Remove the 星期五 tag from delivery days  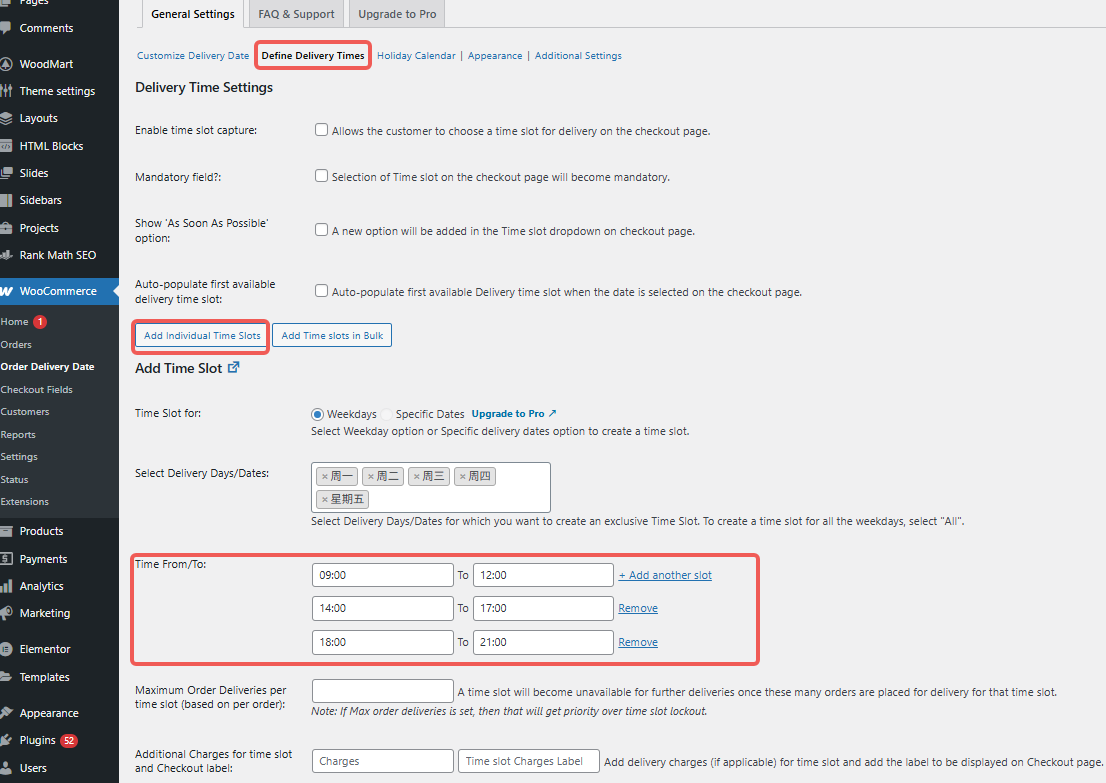pos(324,499)
